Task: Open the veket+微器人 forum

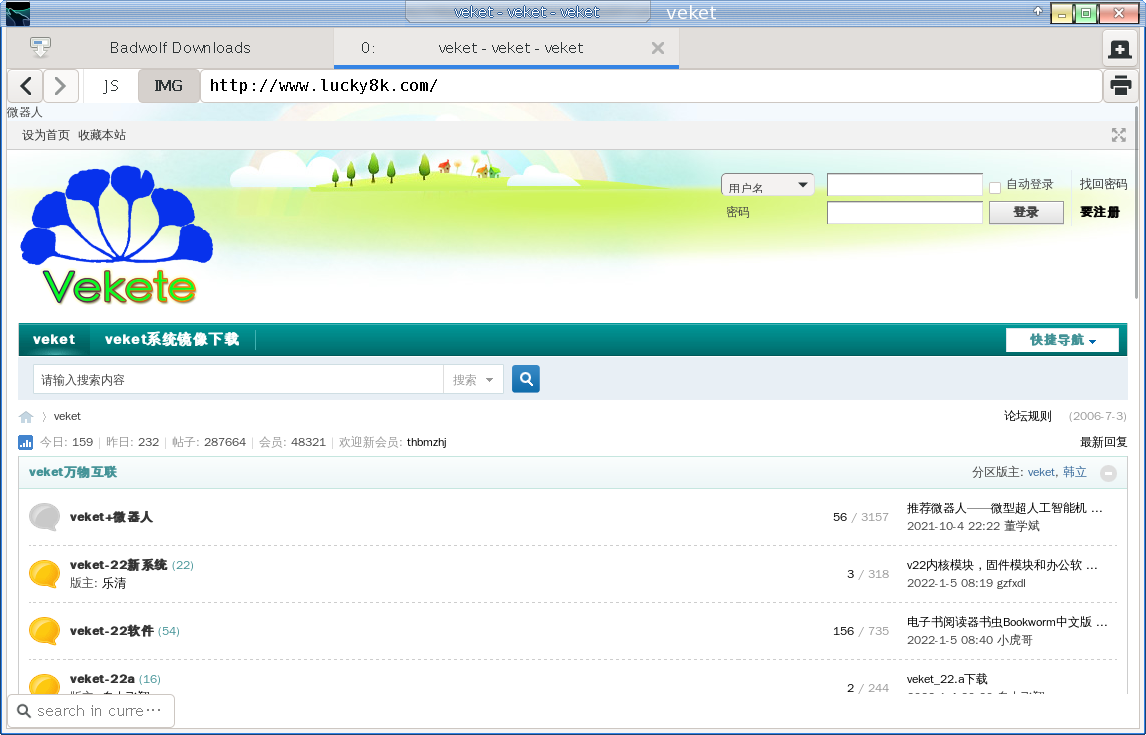Action: click(x=111, y=517)
